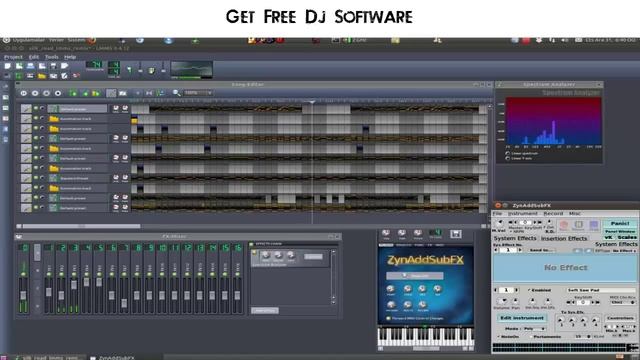Increase the part number stepper beside Enabled

click(517, 290)
